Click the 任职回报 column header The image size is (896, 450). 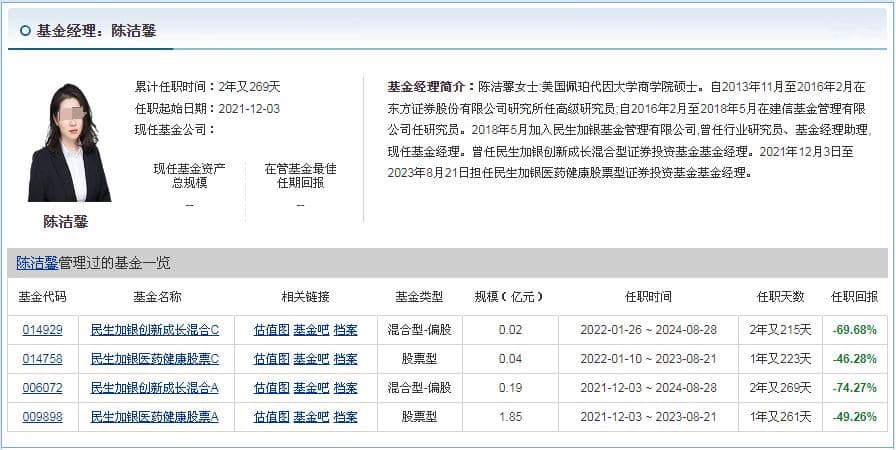[854, 297]
